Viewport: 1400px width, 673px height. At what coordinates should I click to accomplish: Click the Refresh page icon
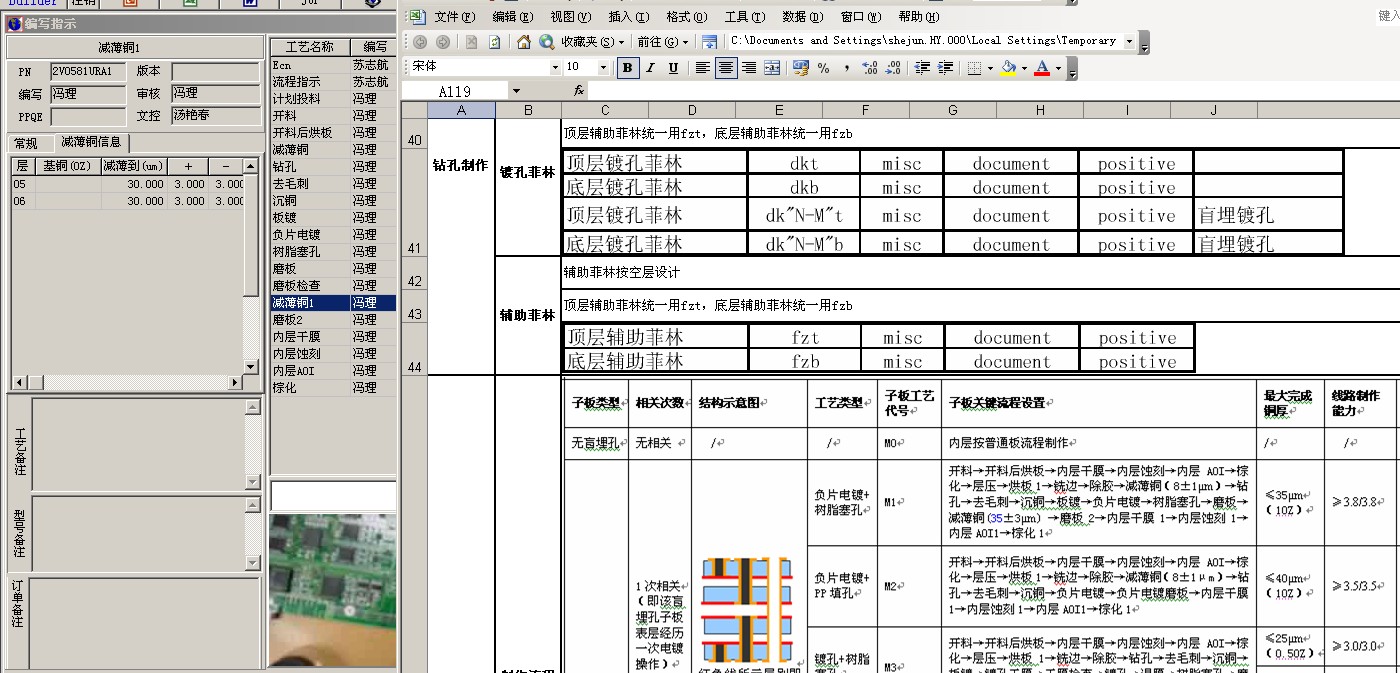click(x=494, y=42)
